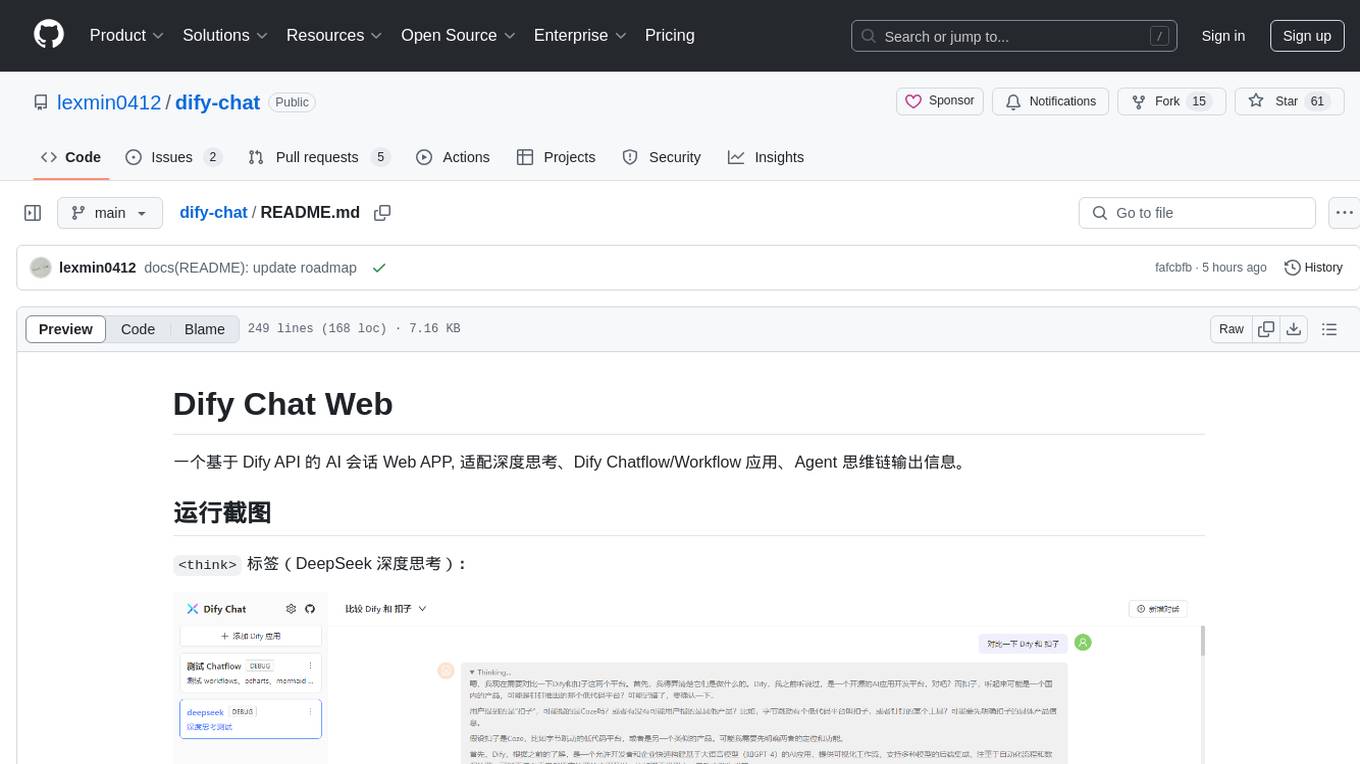This screenshot has width=1360, height=764.
Task: Switch to the Code tab
Action: pyautogui.click(x=71, y=157)
